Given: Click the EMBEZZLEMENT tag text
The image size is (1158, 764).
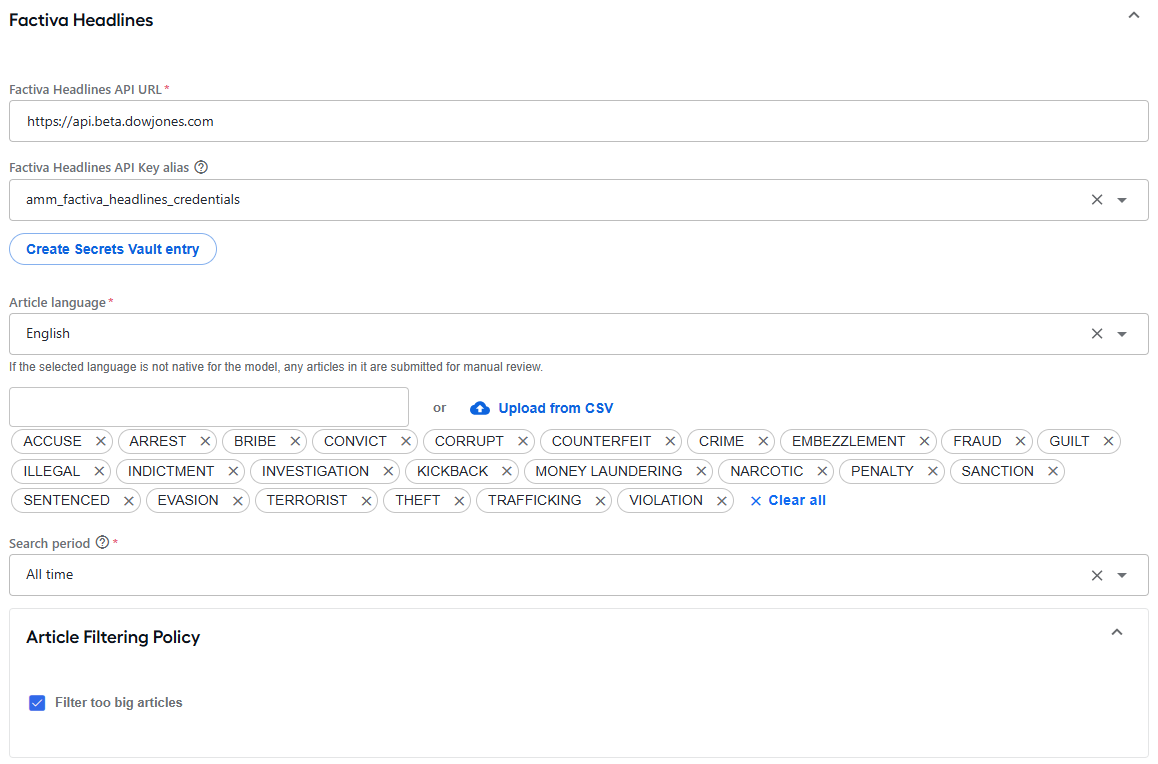Looking at the screenshot, I should [849, 441].
